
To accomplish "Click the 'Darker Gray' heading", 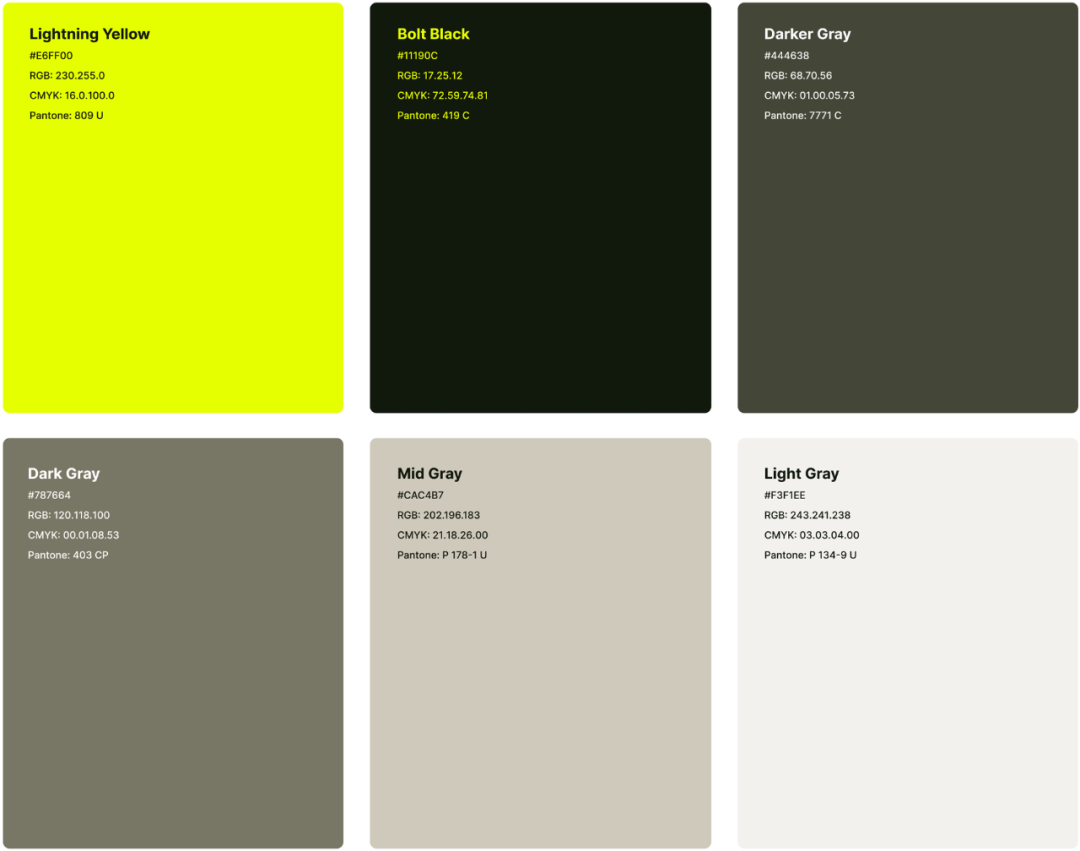I will click(x=807, y=34).
